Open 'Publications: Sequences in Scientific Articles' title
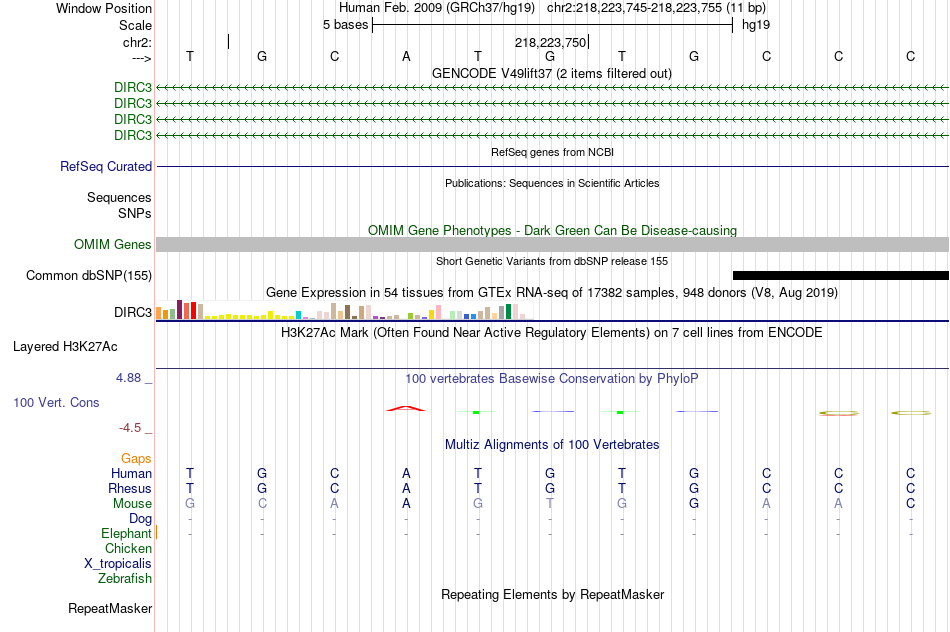The image size is (950, 632). click(552, 183)
